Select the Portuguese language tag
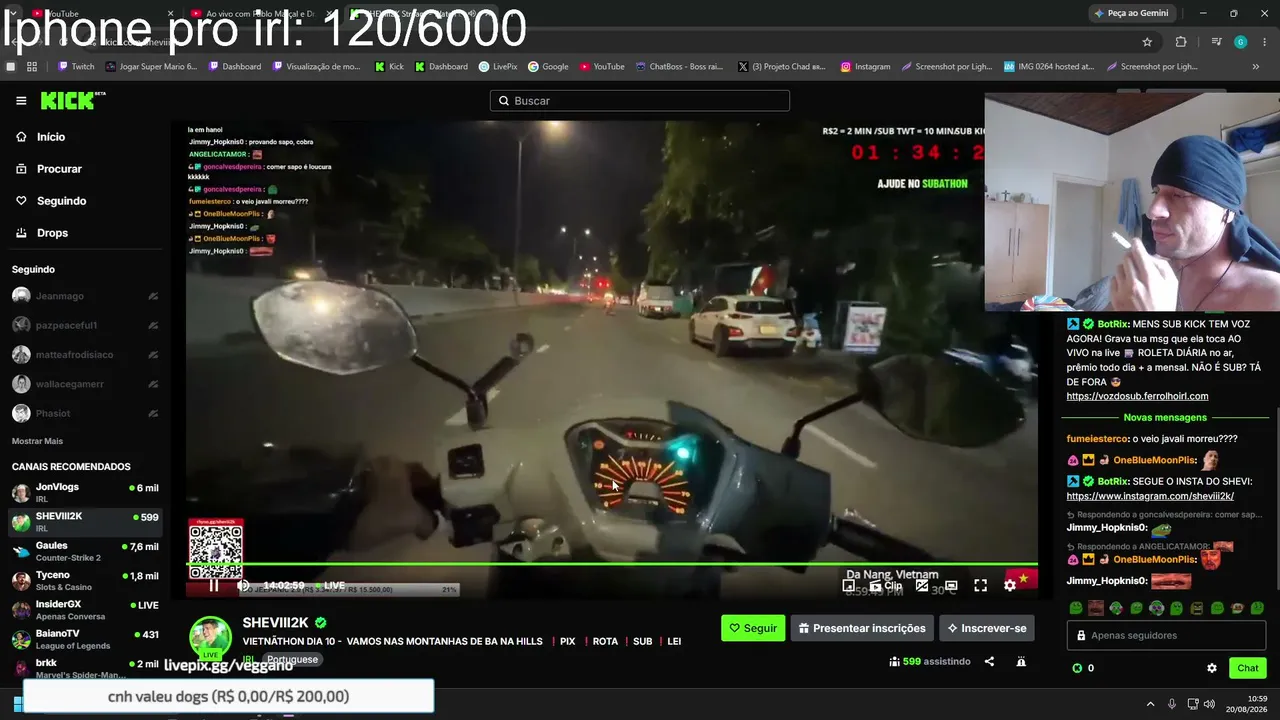This screenshot has width=1280, height=720. click(x=292, y=660)
